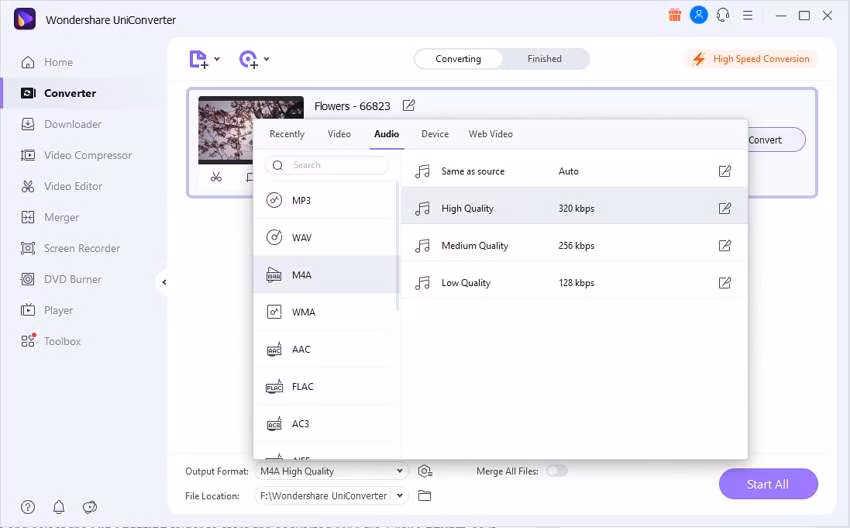
Task: Select Low Quality 128 kbps preset
Action: pyautogui.click(x=574, y=283)
